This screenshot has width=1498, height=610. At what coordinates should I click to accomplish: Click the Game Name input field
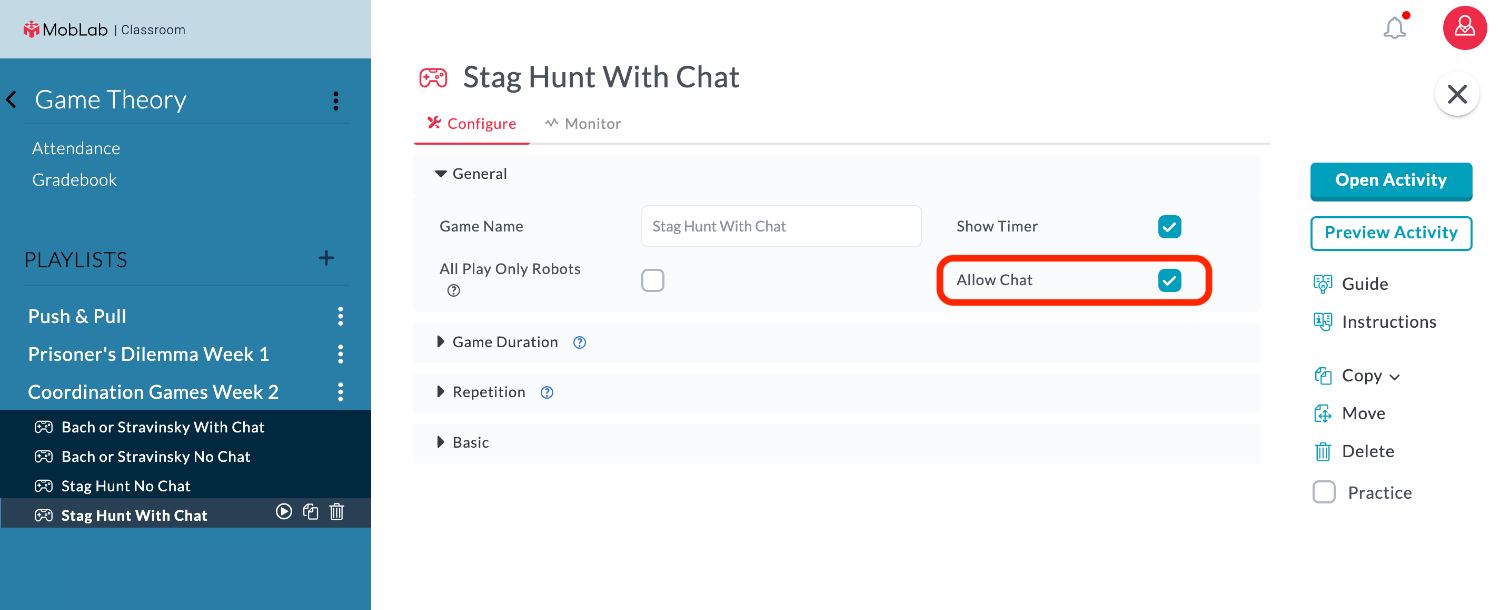point(781,226)
